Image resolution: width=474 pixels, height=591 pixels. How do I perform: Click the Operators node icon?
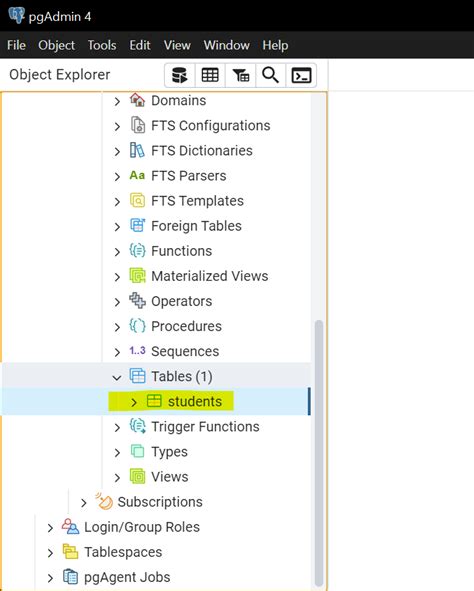click(138, 301)
